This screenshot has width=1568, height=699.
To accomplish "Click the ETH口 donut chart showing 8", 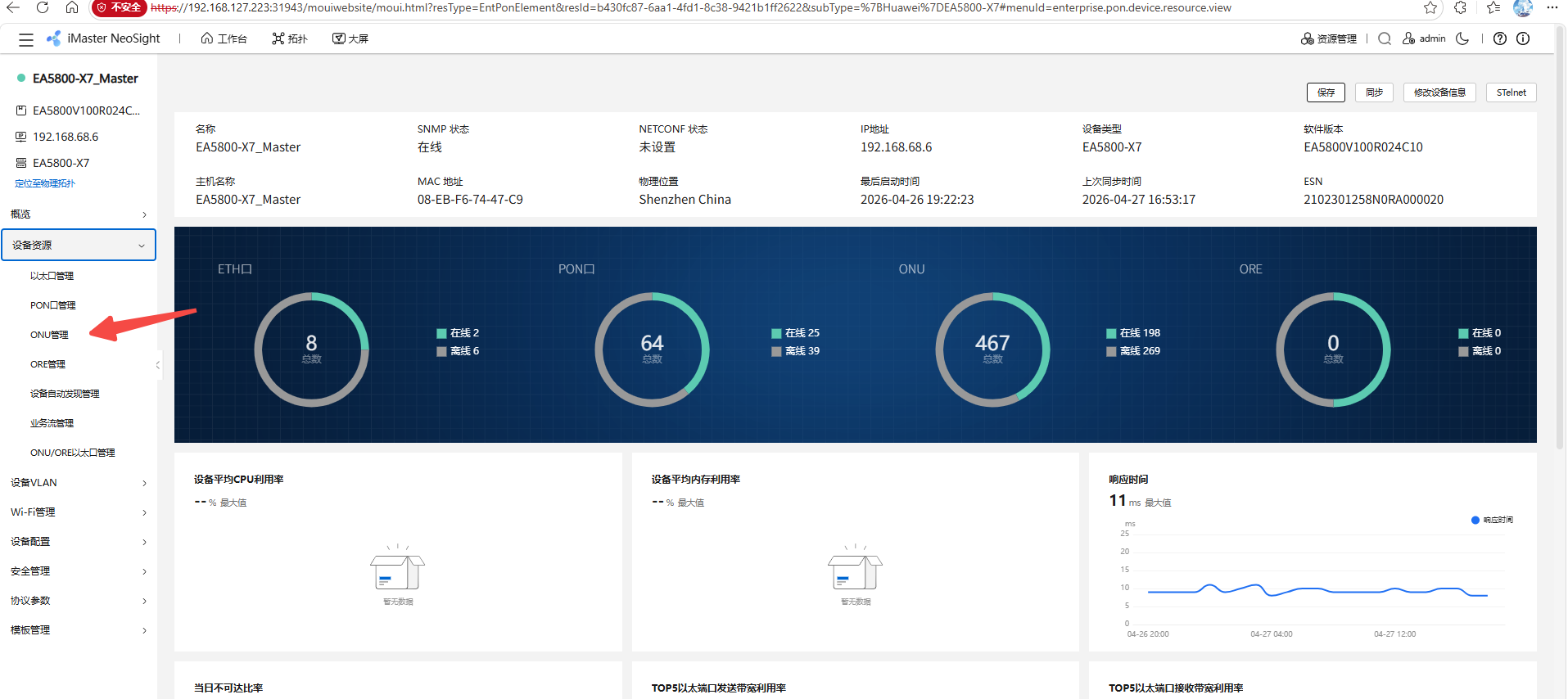I will coord(311,349).
